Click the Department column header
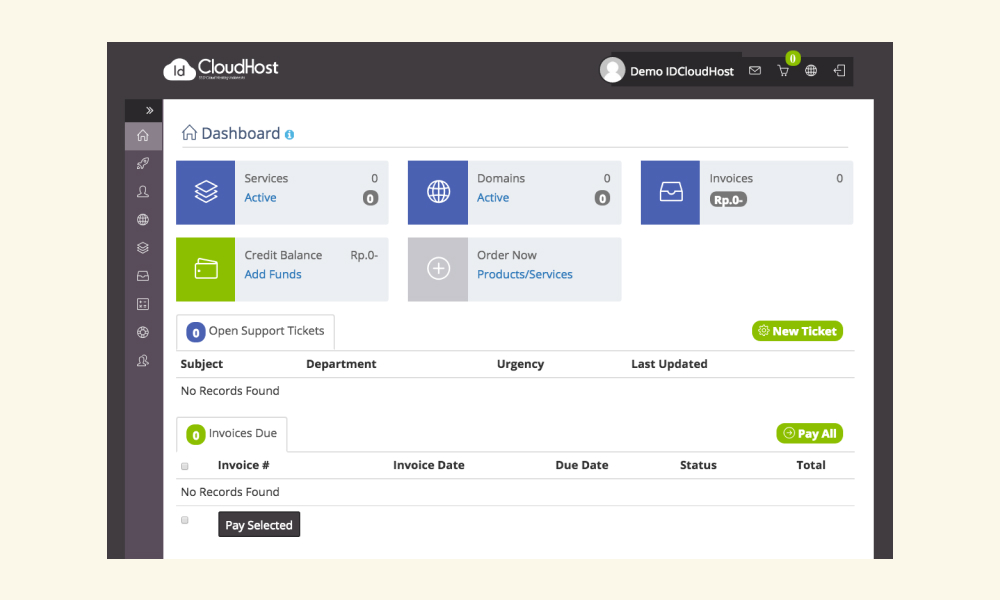 (x=341, y=364)
